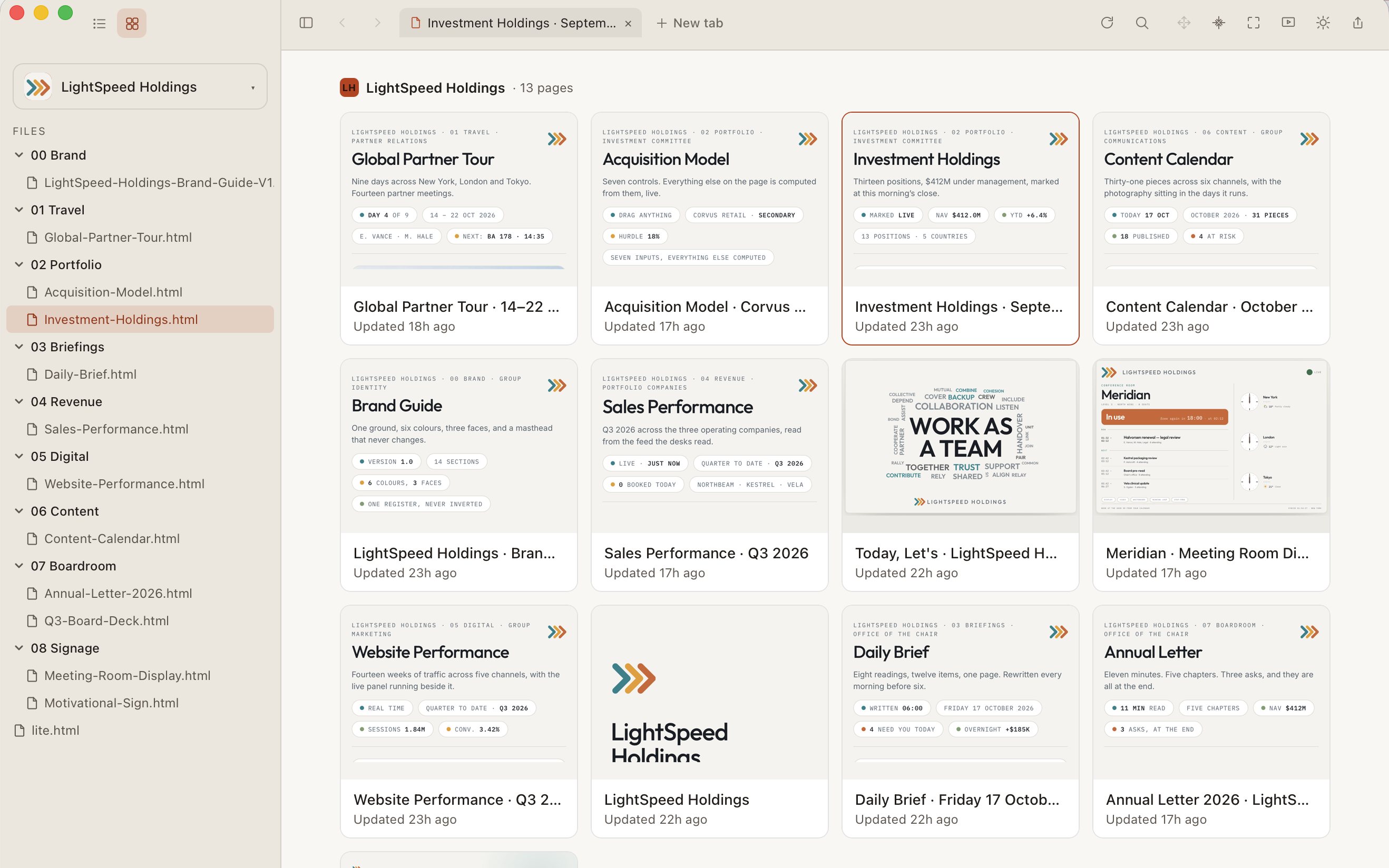The height and width of the screenshot is (868, 1389).
Task: Open Motivational-Sign.html file
Action: (x=140, y=703)
